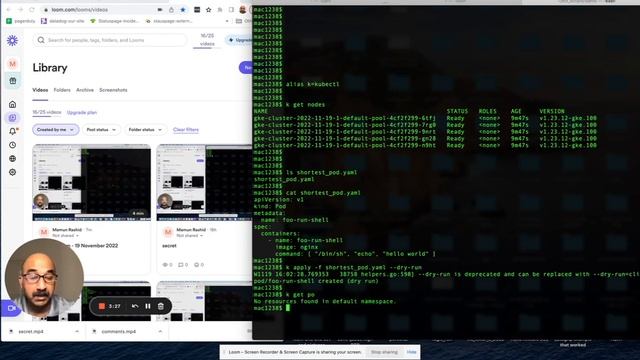The image size is (640, 360).
Task: Click the purple New video button
Action: tap(246, 68)
